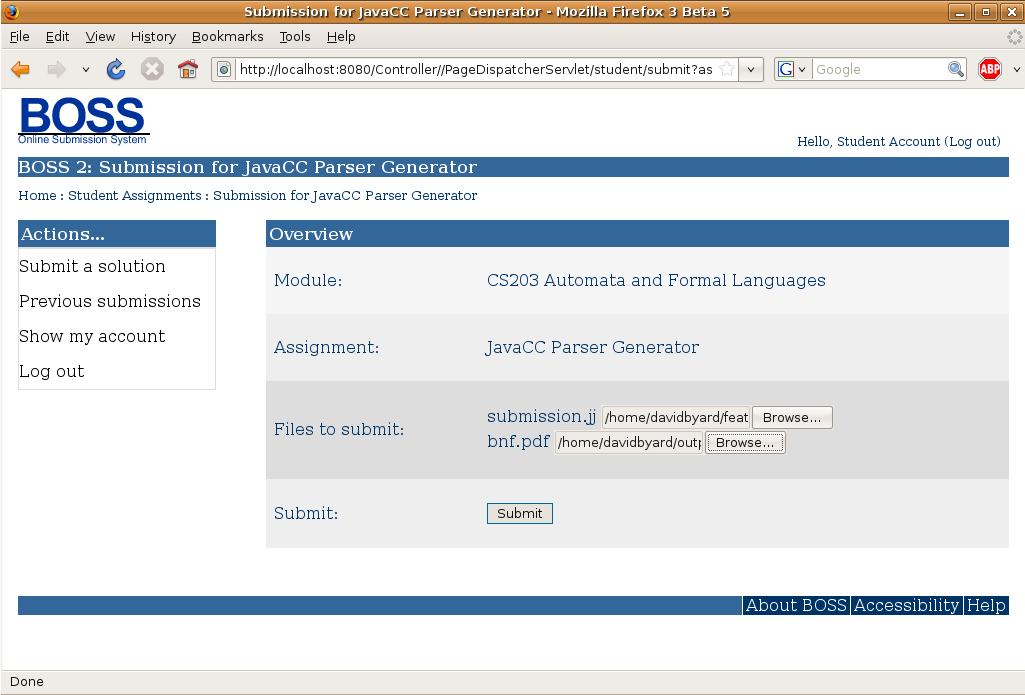Click the Adblock Plus ABP icon
This screenshot has width=1025, height=695.
(990, 69)
